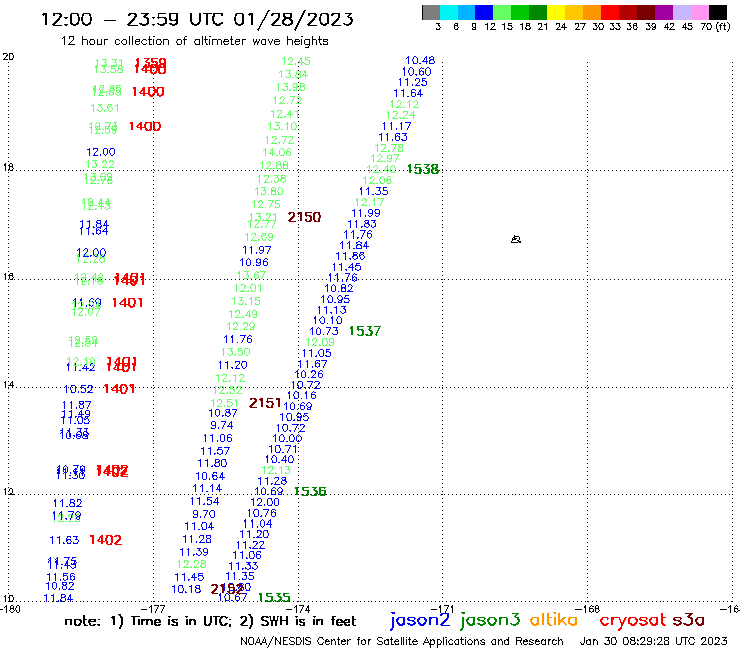This screenshot has height=650, width=740.
Task: Click the wave height value 12.45
Action: click(x=296, y=61)
